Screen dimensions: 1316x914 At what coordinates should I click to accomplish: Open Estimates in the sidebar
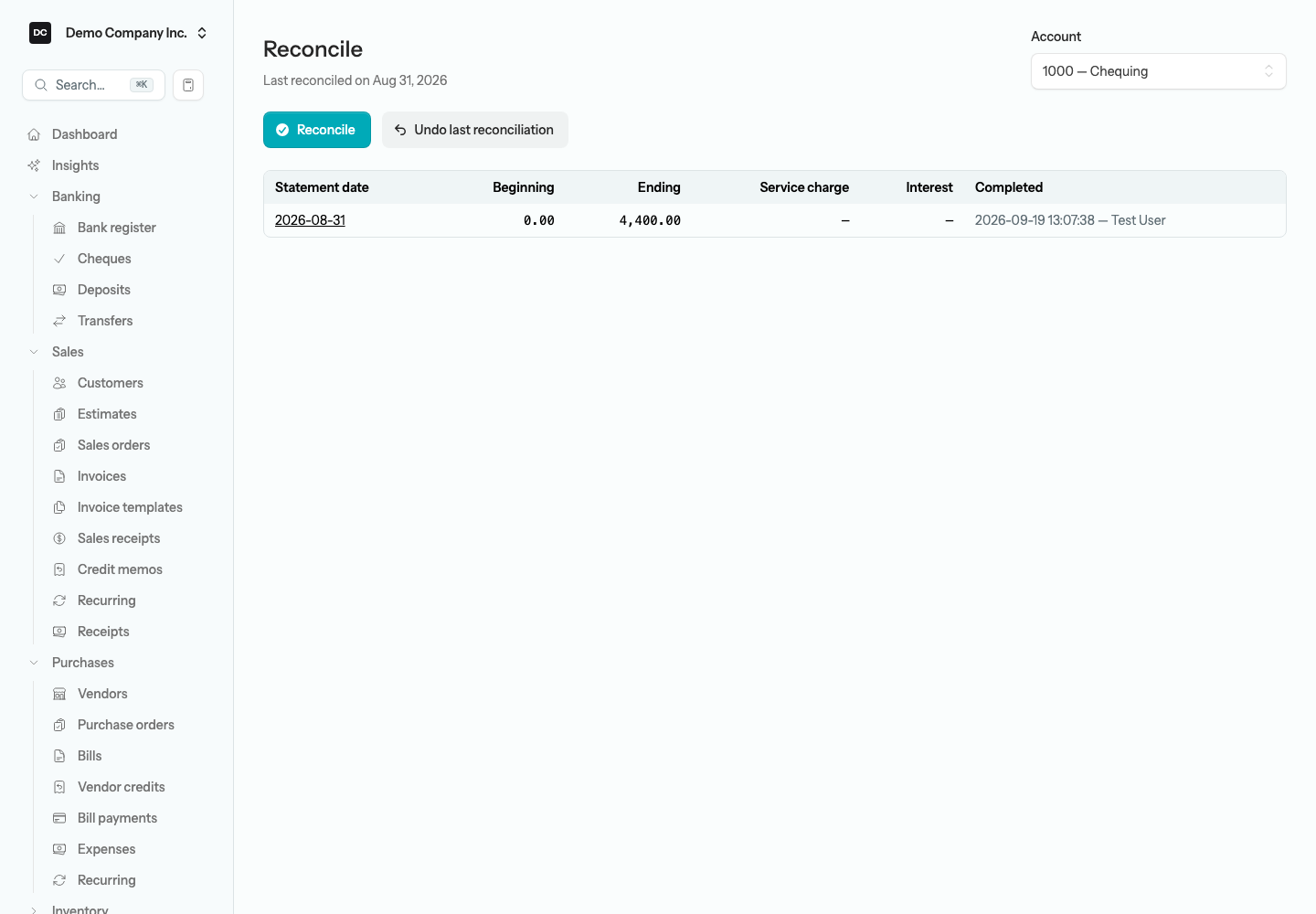coord(107,414)
